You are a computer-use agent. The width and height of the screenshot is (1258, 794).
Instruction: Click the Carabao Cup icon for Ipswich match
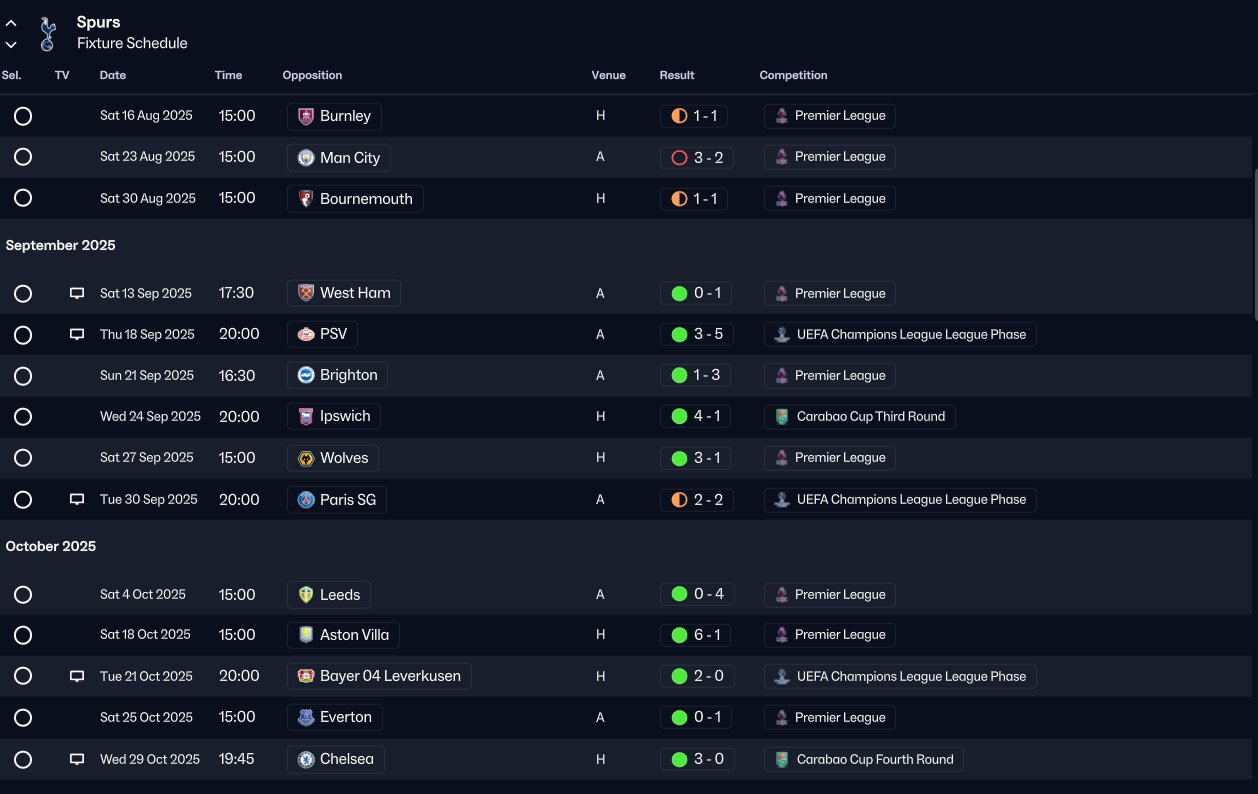point(782,417)
